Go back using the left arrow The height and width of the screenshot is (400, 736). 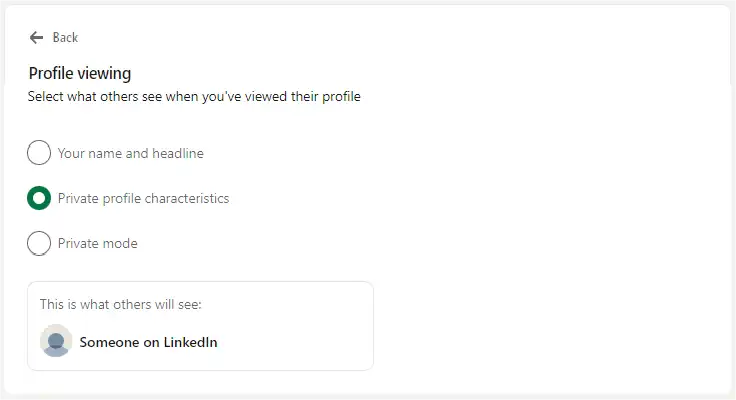click(x=37, y=37)
